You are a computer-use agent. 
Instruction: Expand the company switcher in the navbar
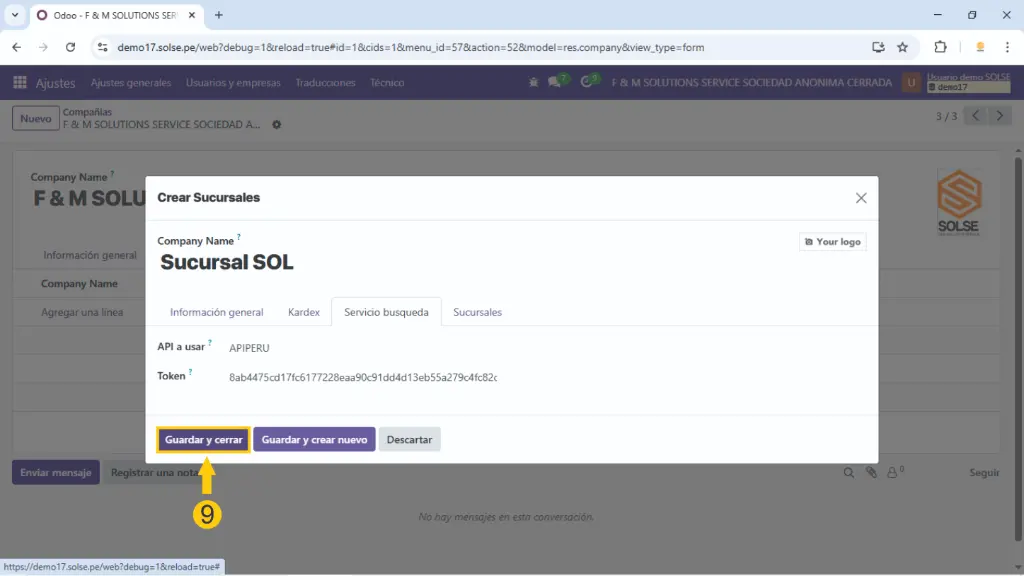click(x=751, y=83)
